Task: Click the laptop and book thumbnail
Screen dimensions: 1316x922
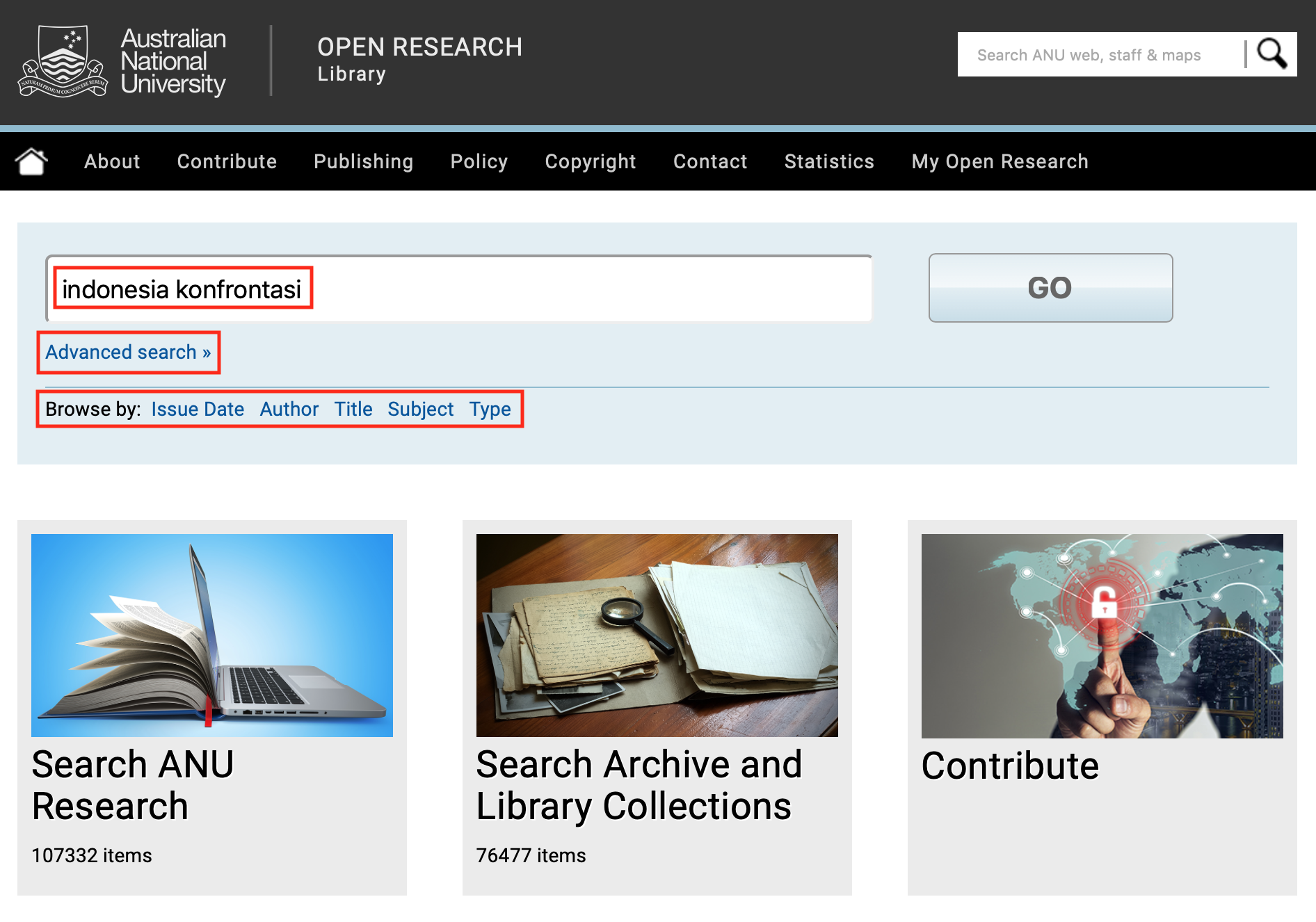Action: [212, 636]
